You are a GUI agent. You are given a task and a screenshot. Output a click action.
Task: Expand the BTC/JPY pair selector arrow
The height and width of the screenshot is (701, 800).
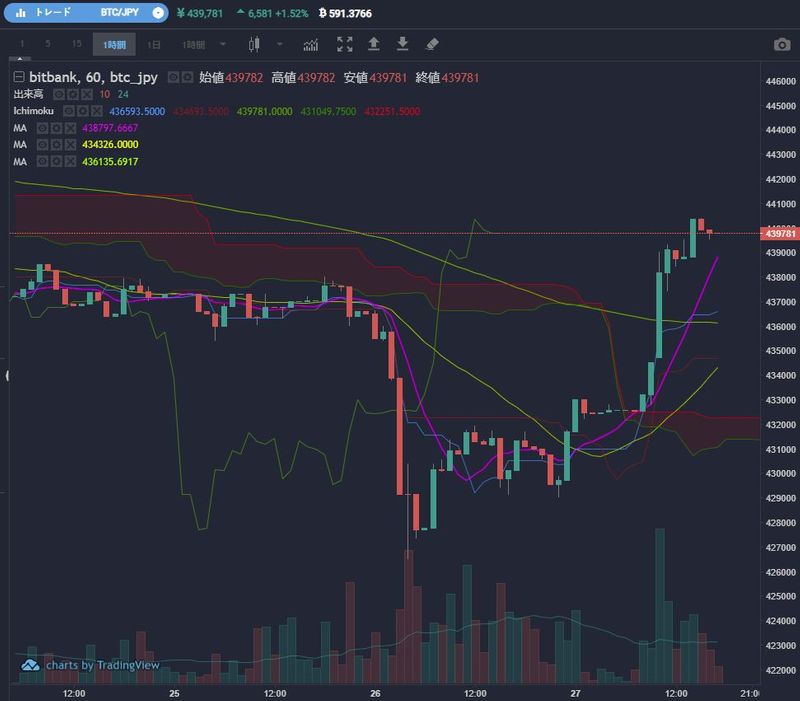(x=157, y=13)
